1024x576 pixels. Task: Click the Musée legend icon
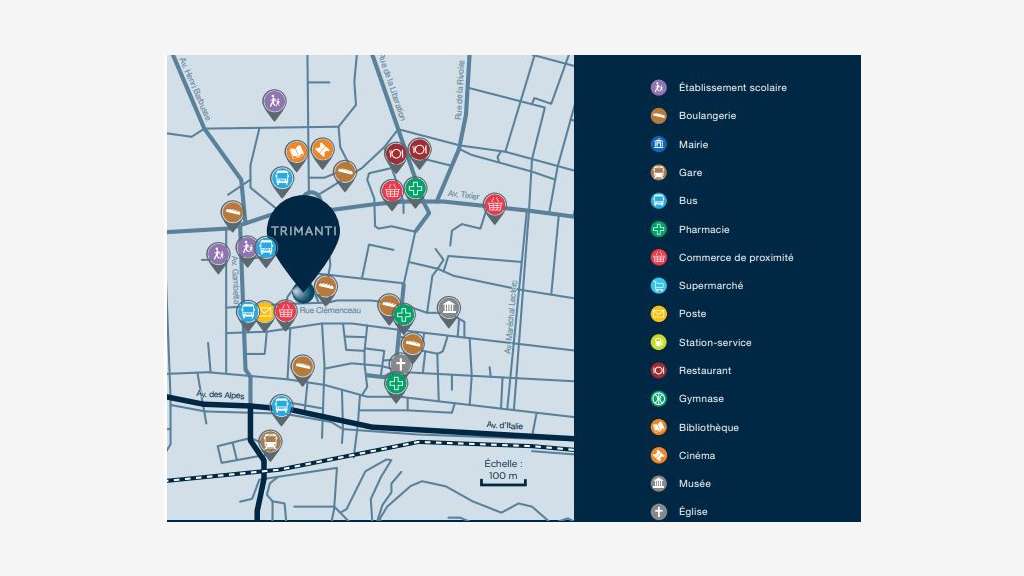659,483
